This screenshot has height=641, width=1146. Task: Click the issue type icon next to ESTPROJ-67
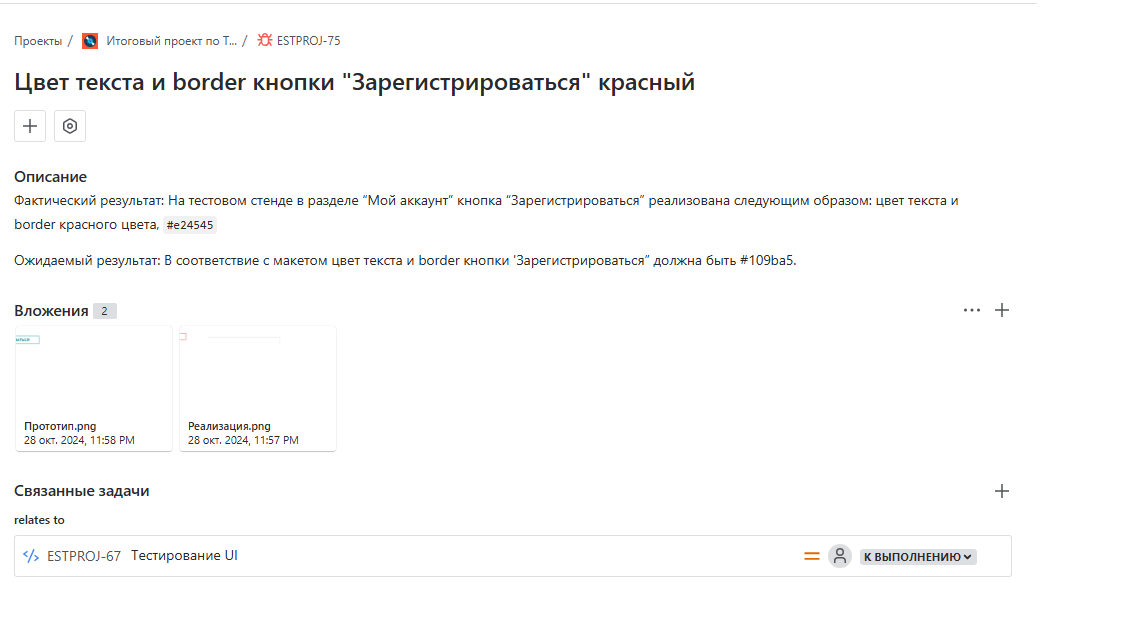pyautogui.click(x=31, y=556)
